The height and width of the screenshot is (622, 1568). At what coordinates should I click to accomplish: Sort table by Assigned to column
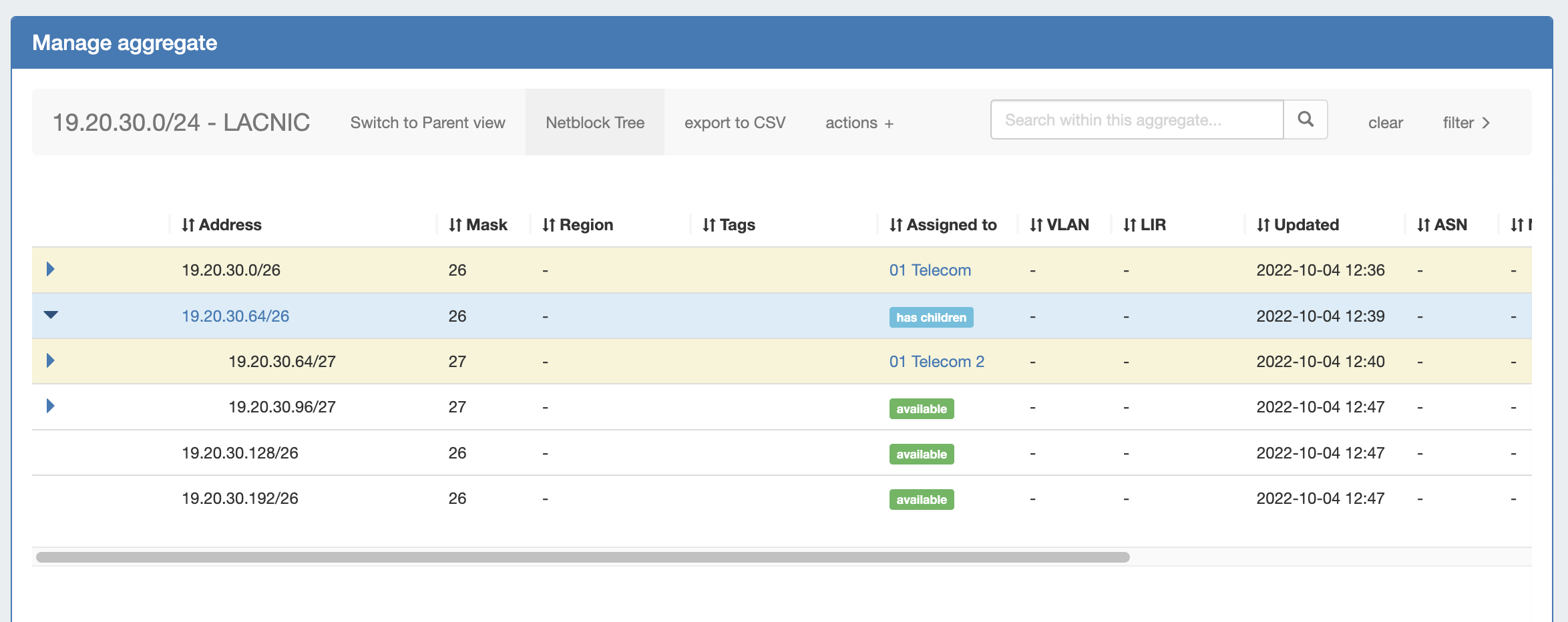coord(943,225)
